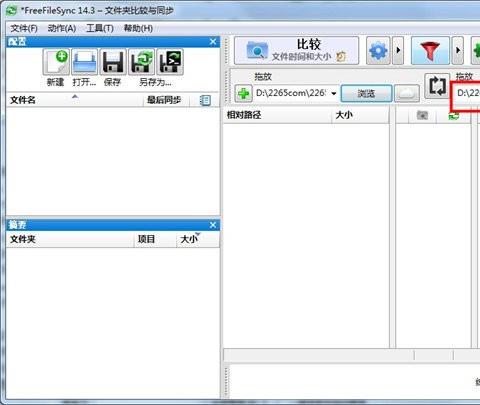Swap sides with the arrows icon

[x=437, y=86]
